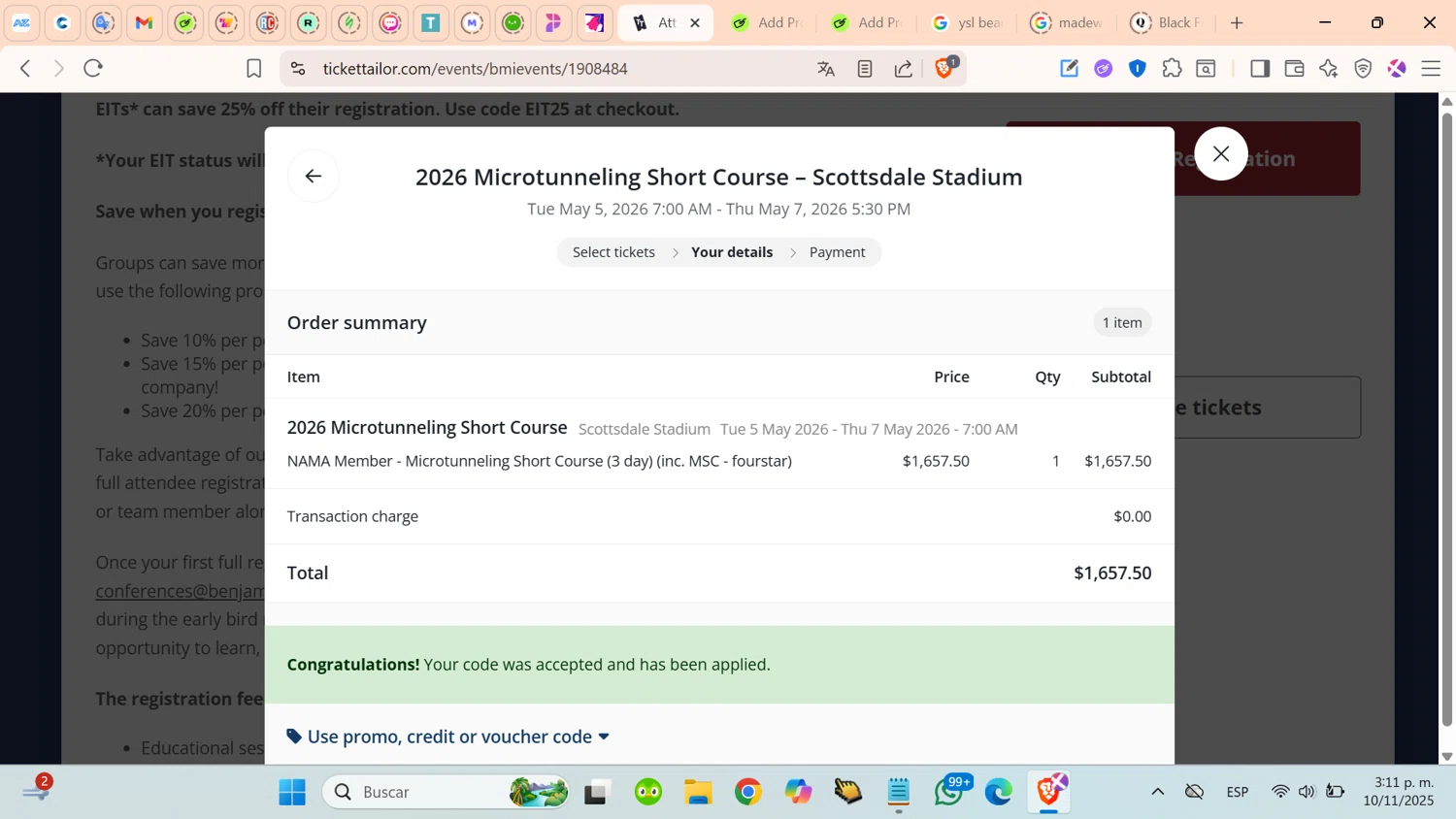This screenshot has height=819, width=1456.
Task: Open Copilot from the taskbar
Action: [798, 792]
